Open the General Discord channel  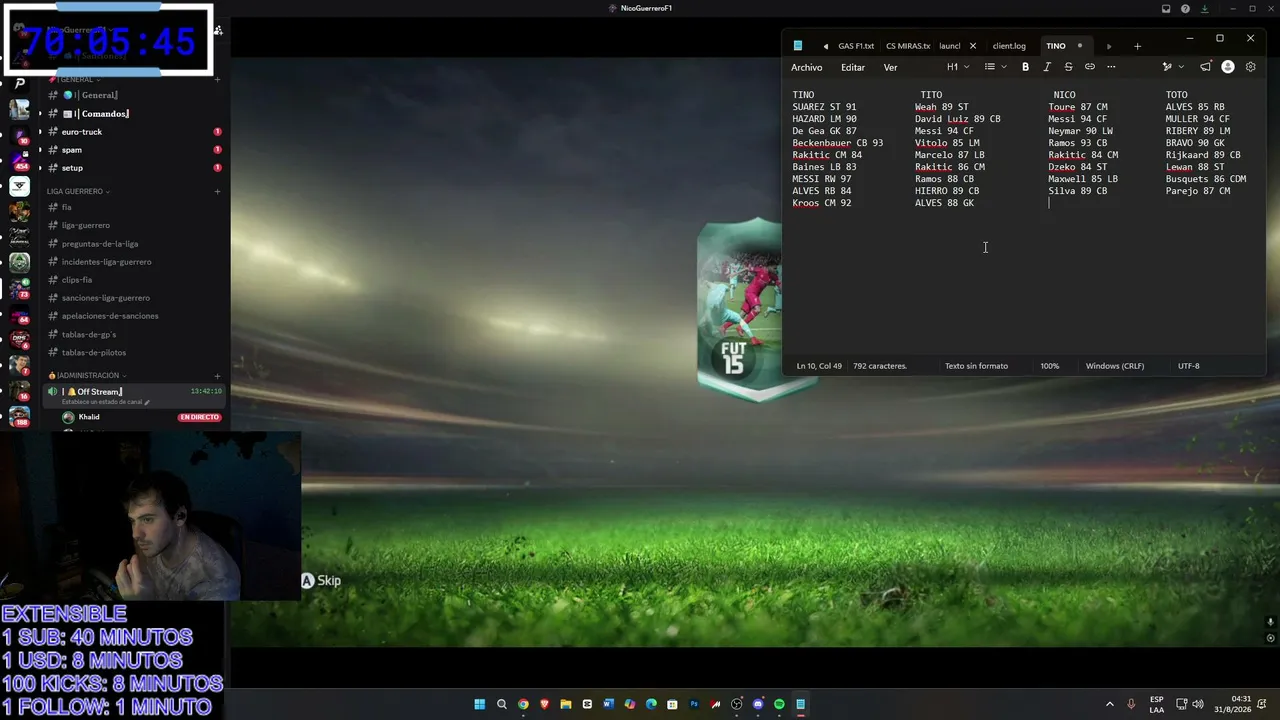(91, 95)
